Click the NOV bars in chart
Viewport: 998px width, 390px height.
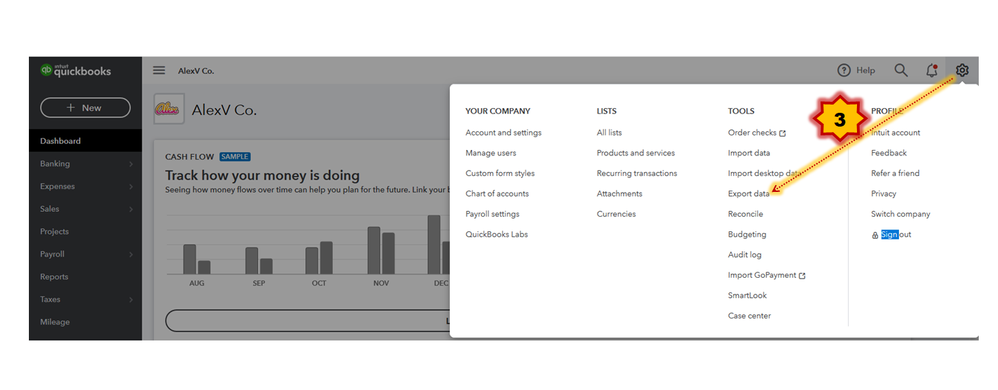(x=381, y=250)
